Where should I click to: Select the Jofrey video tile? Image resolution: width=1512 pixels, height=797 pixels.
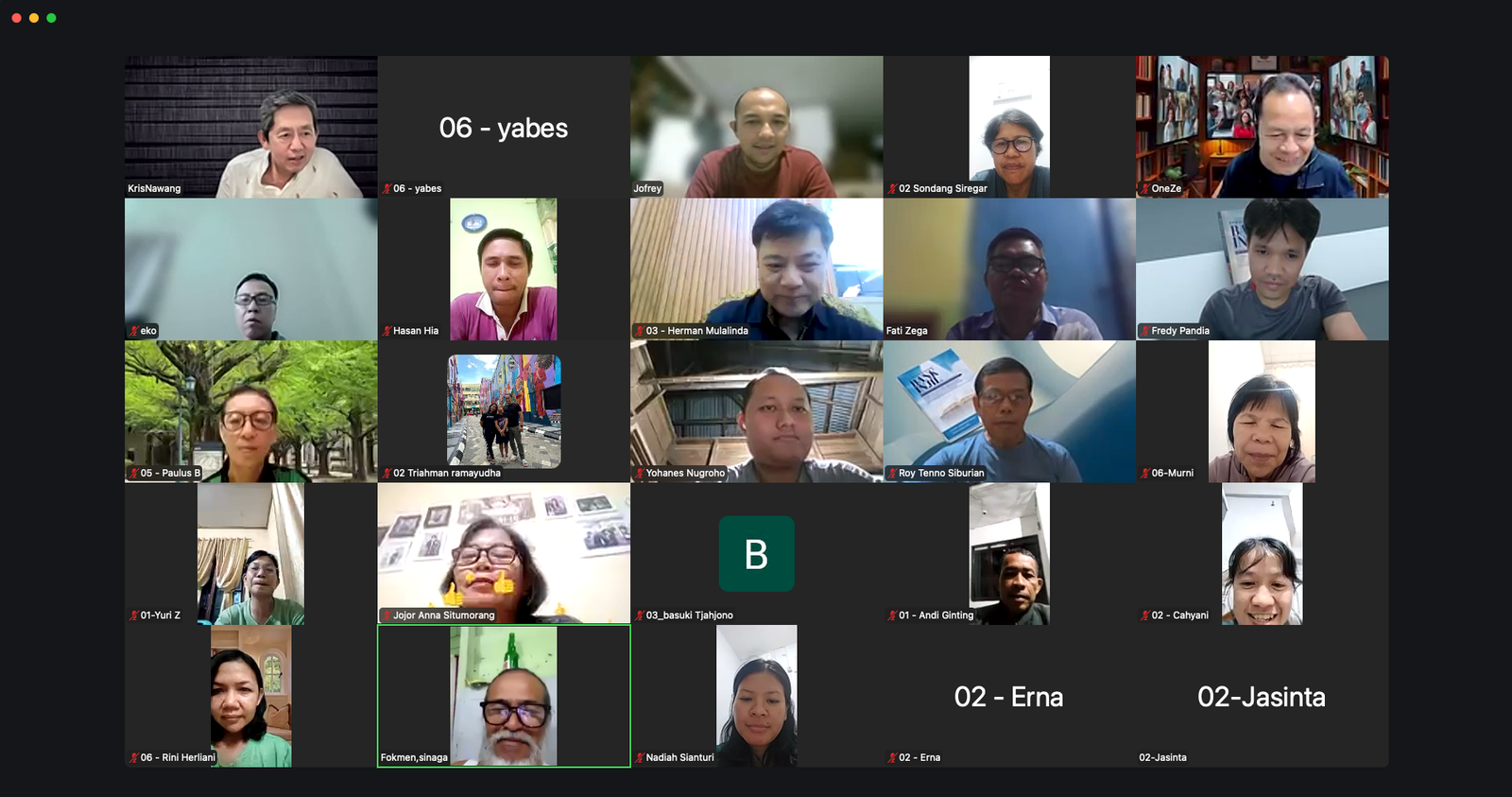coord(757,127)
